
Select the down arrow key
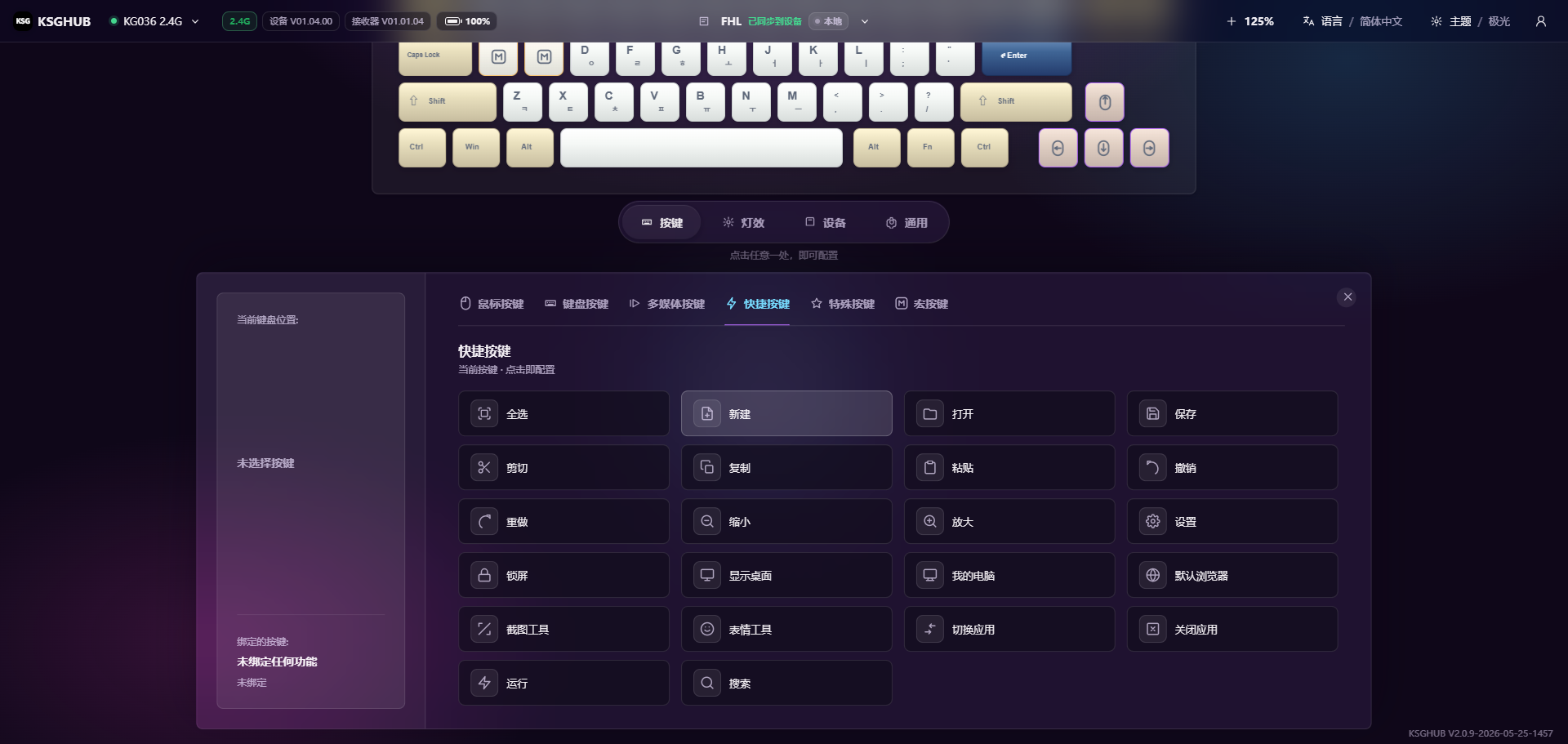coord(1103,148)
